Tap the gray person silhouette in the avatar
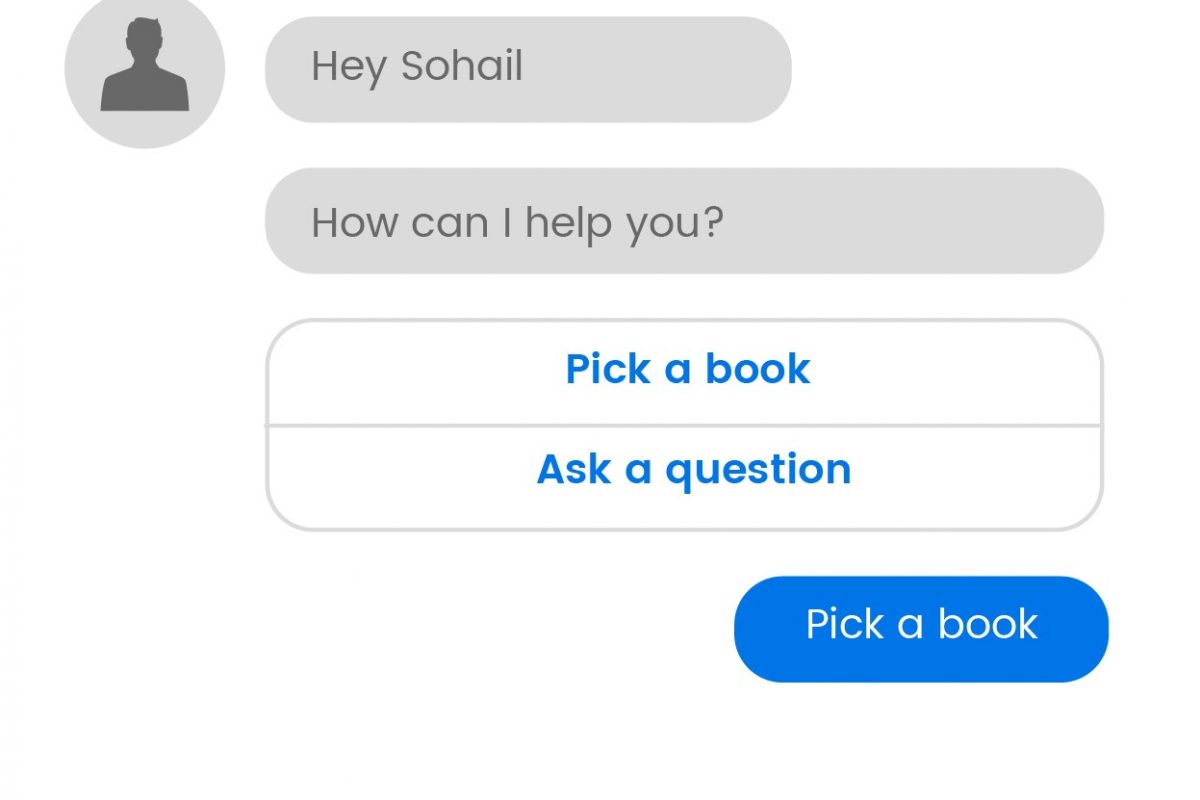This screenshot has height=800, width=1200. pos(145,64)
